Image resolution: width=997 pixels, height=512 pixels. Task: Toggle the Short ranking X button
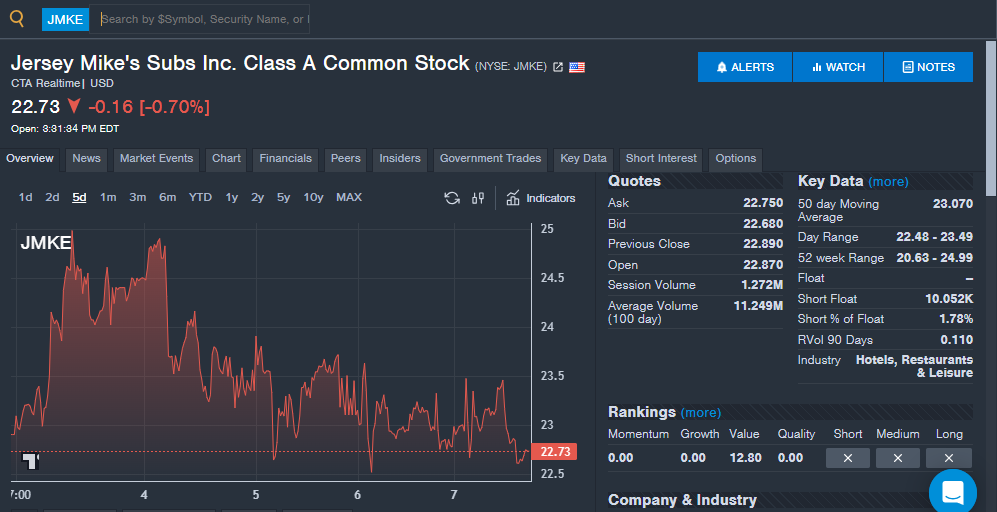tap(848, 458)
